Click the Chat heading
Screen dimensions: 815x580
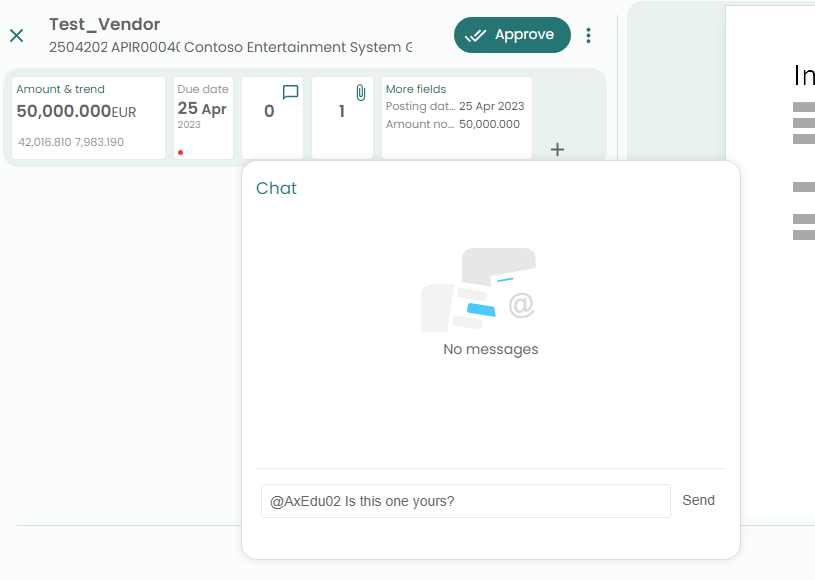tap(276, 188)
